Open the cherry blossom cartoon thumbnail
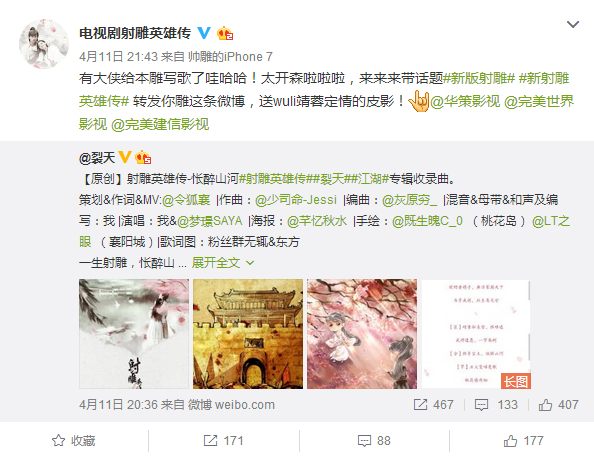This screenshot has width=594, height=457. 362,334
